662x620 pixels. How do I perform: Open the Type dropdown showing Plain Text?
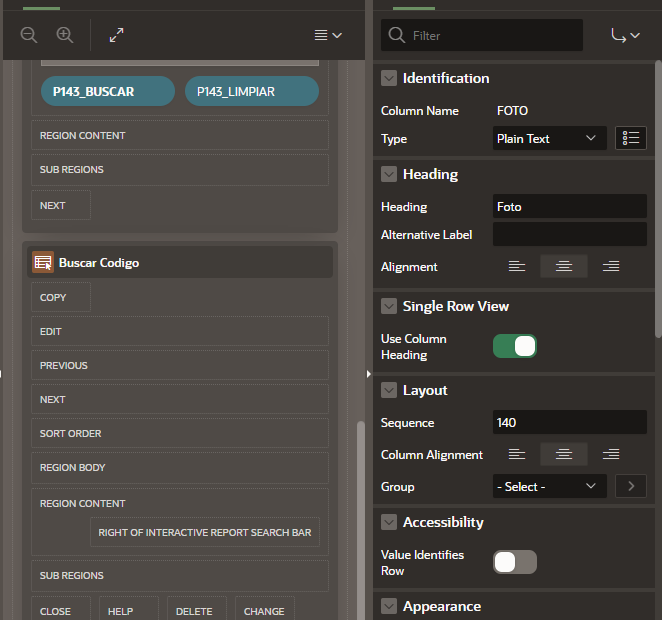(550, 138)
